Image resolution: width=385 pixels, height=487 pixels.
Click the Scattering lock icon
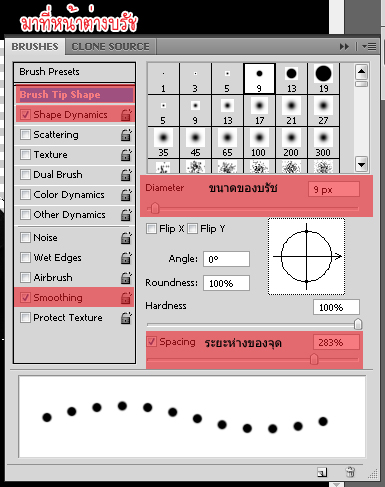click(x=126, y=135)
